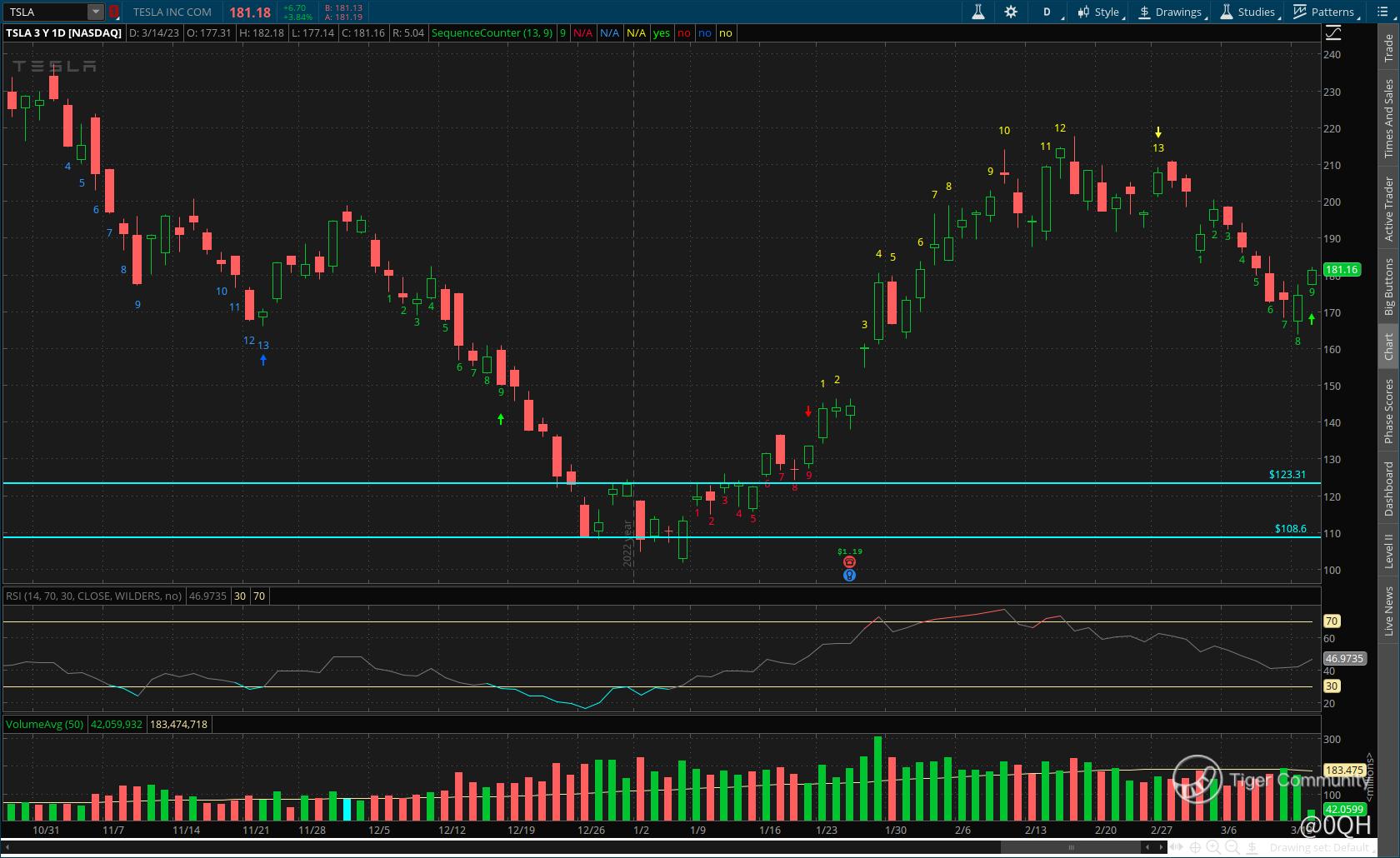Open the Patterns chart menu
The image size is (1400, 858).
(x=1325, y=12)
